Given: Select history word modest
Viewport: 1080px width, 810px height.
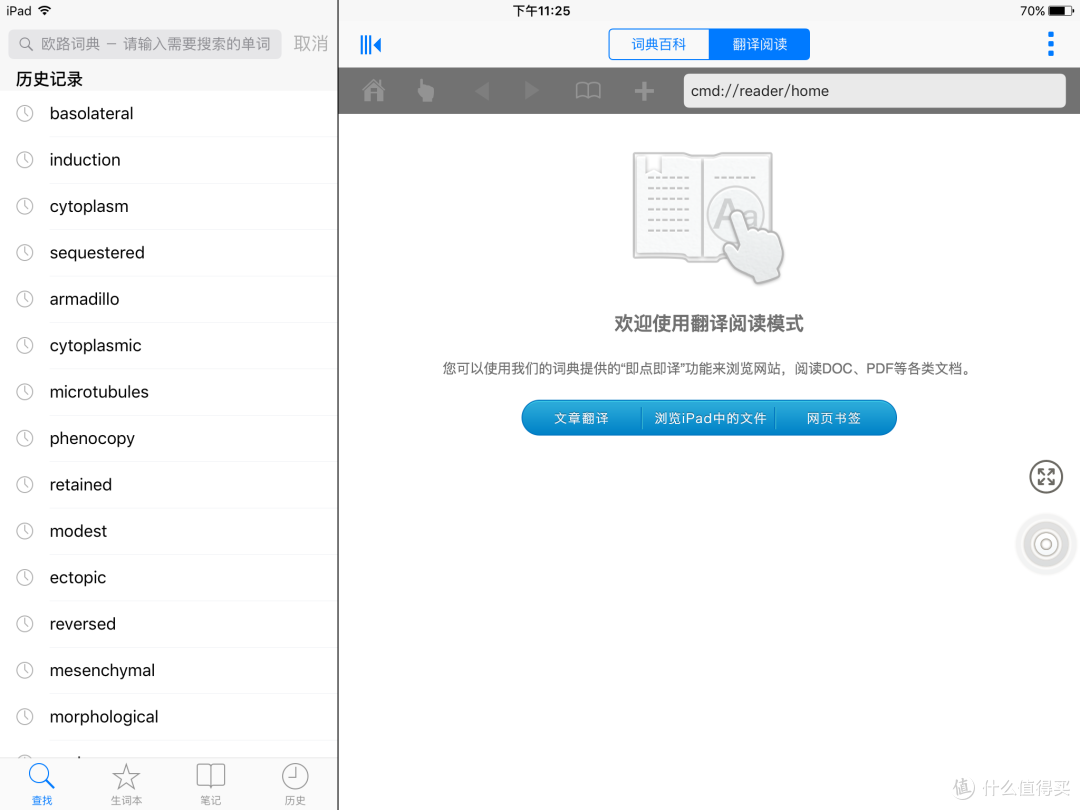Looking at the screenshot, I should 169,531.
